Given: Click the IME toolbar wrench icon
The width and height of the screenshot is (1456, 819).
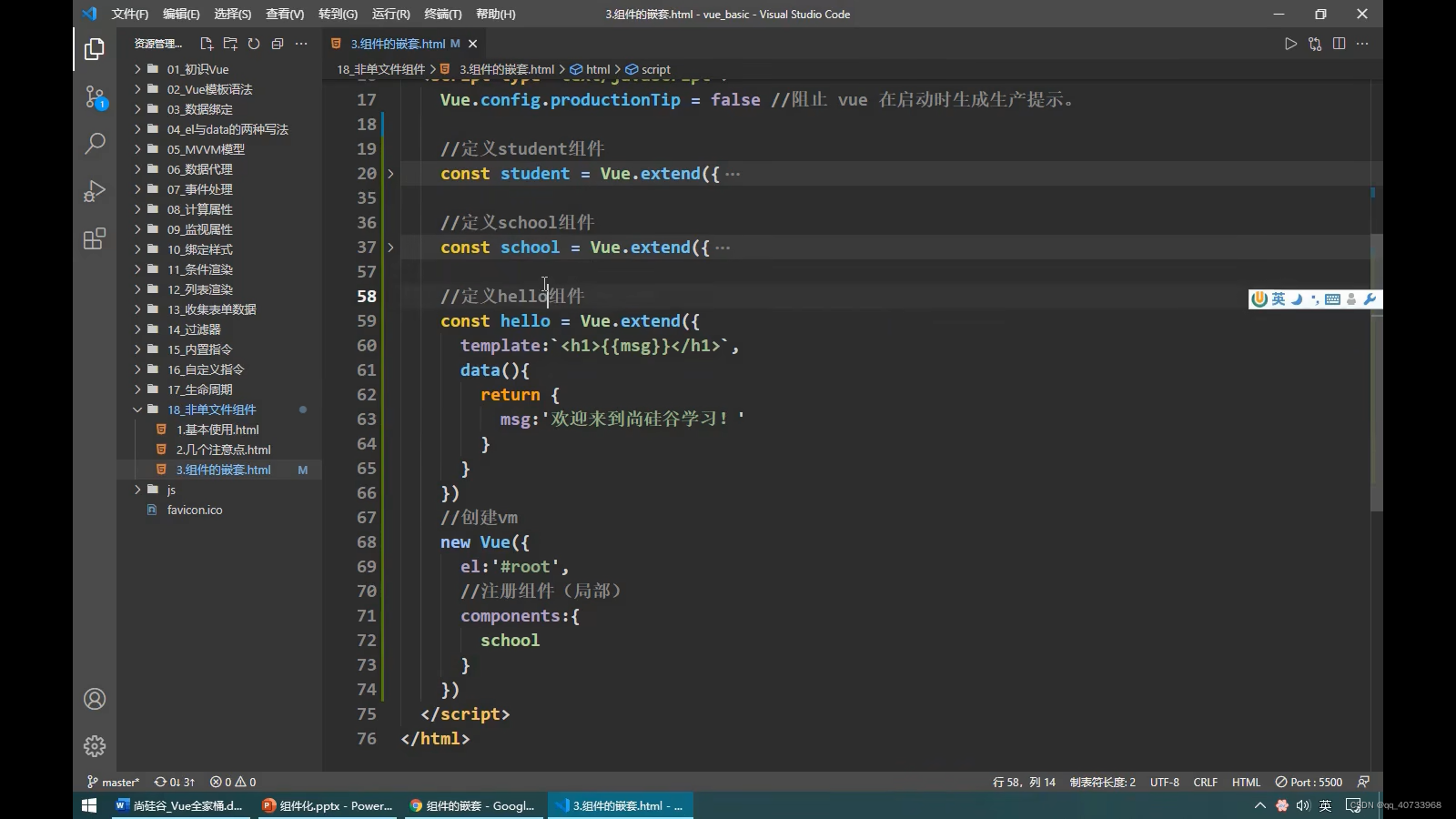Looking at the screenshot, I should (x=1370, y=299).
